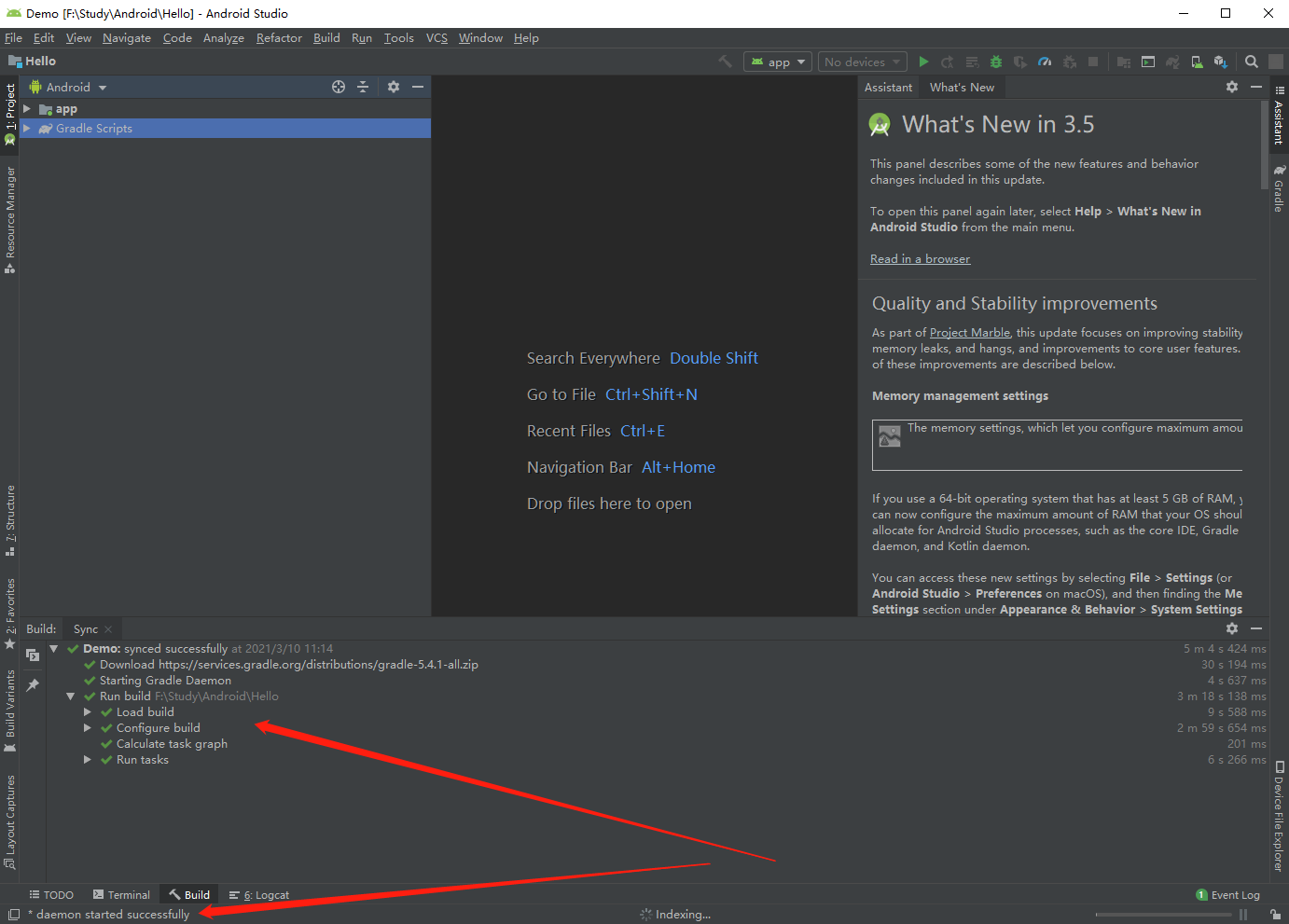
Task: Expand the Run tasks node
Action: [x=88, y=760]
